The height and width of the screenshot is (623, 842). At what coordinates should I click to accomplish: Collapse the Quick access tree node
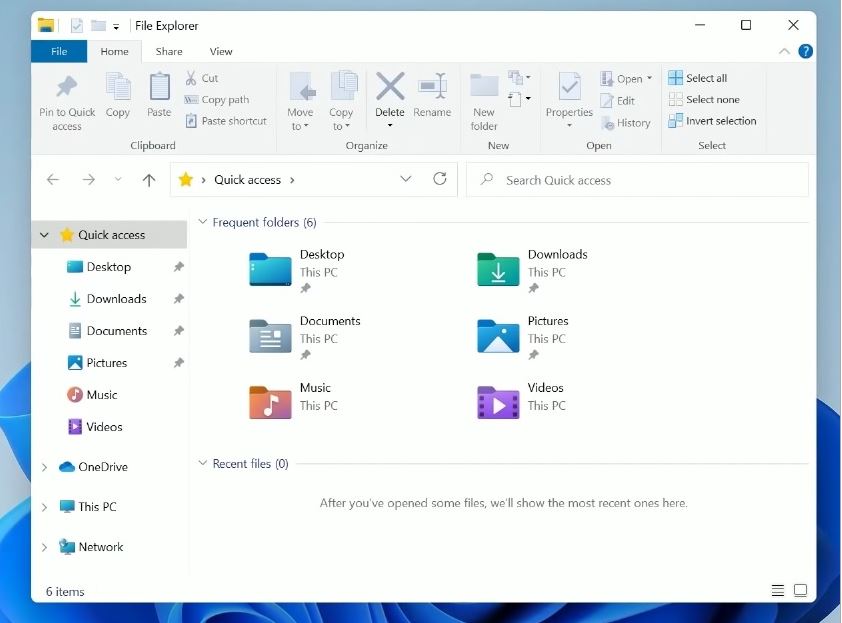(45, 235)
